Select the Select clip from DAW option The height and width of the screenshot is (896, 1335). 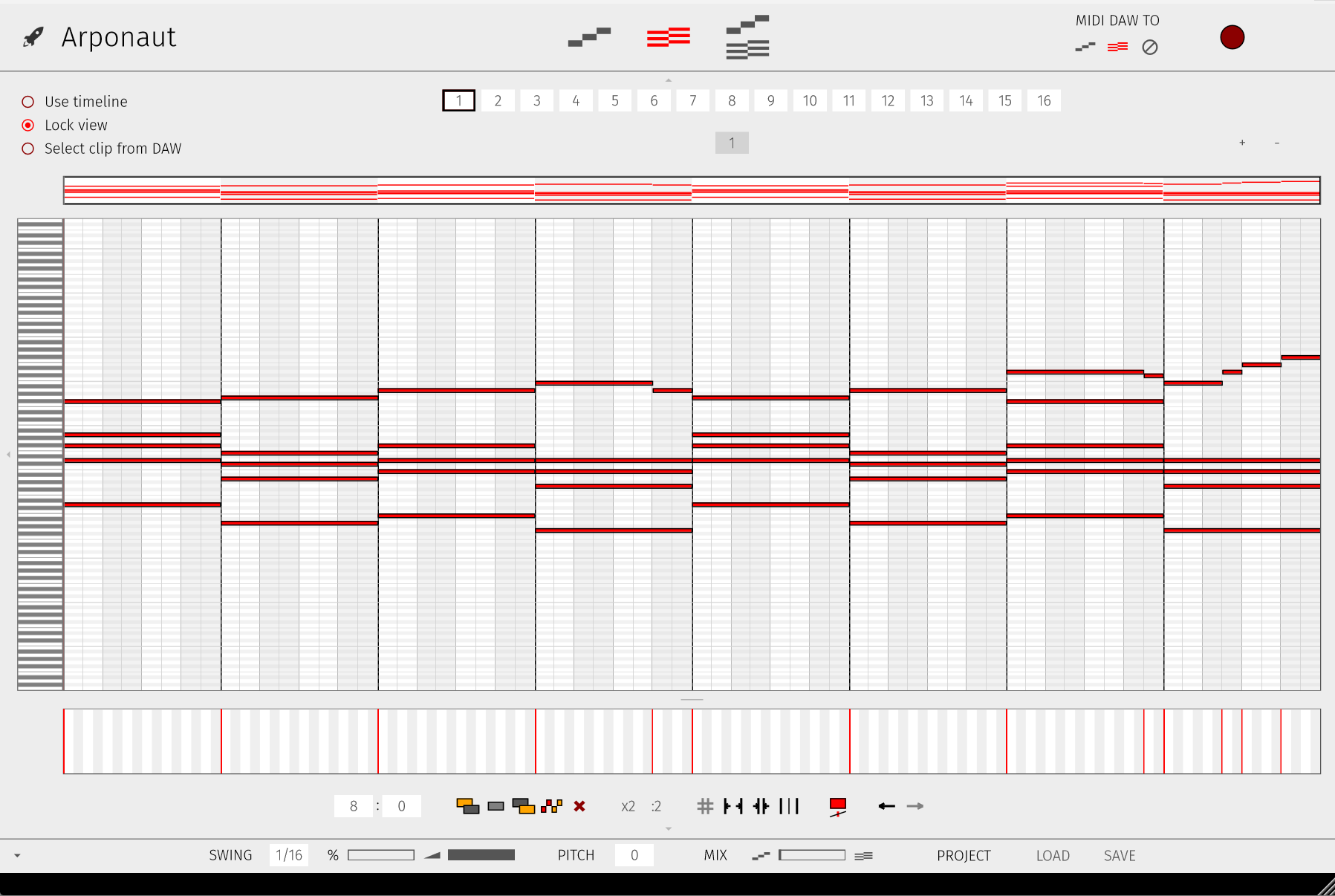point(28,149)
